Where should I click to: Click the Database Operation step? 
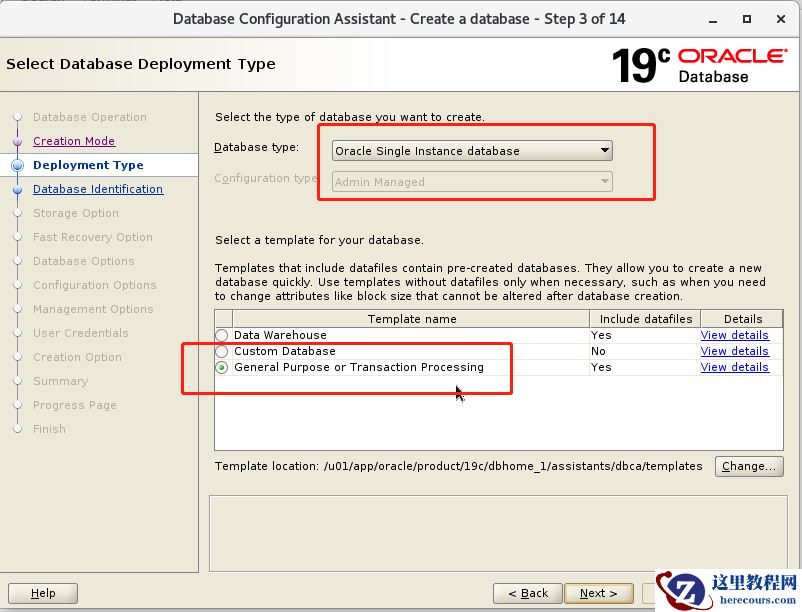point(90,117)
